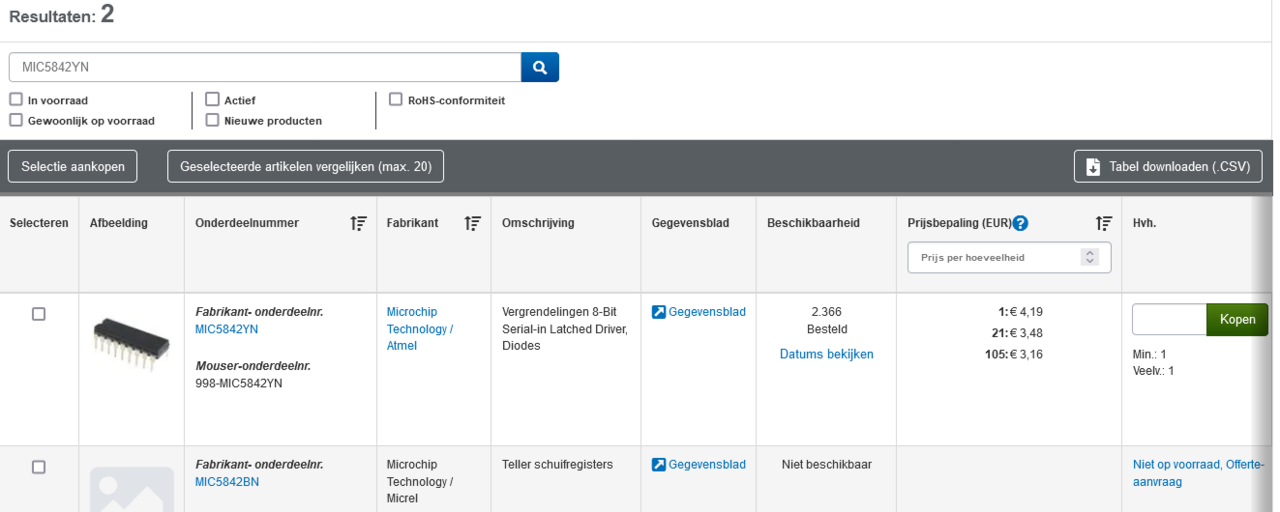This screenshot has width=1280, height=512.
Task: Click the blue search magnifier button
Action: click(x=540, y=67)
